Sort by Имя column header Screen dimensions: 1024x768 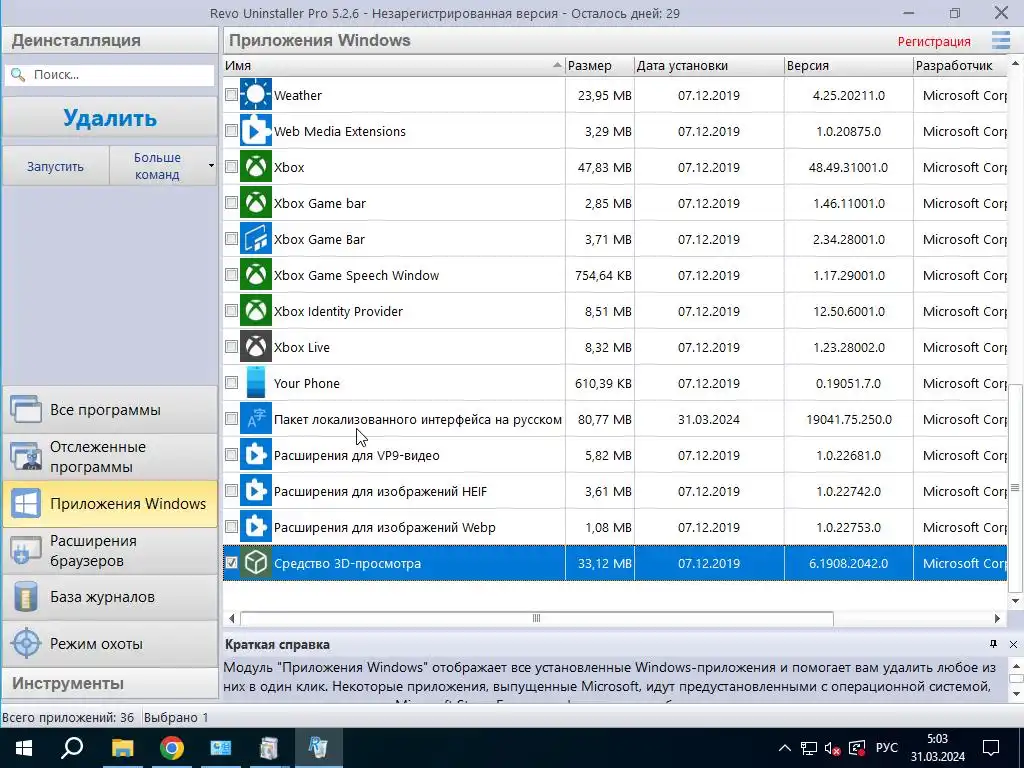coord(393,65)
